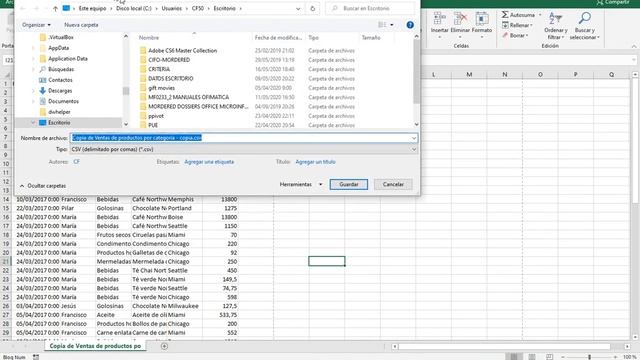
Task: Click the file name input field
Action: 244,138
